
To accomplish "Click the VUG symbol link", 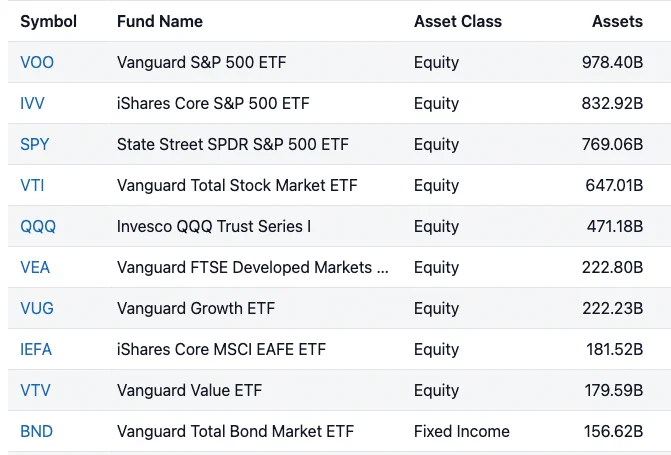I will coord(37,309).
